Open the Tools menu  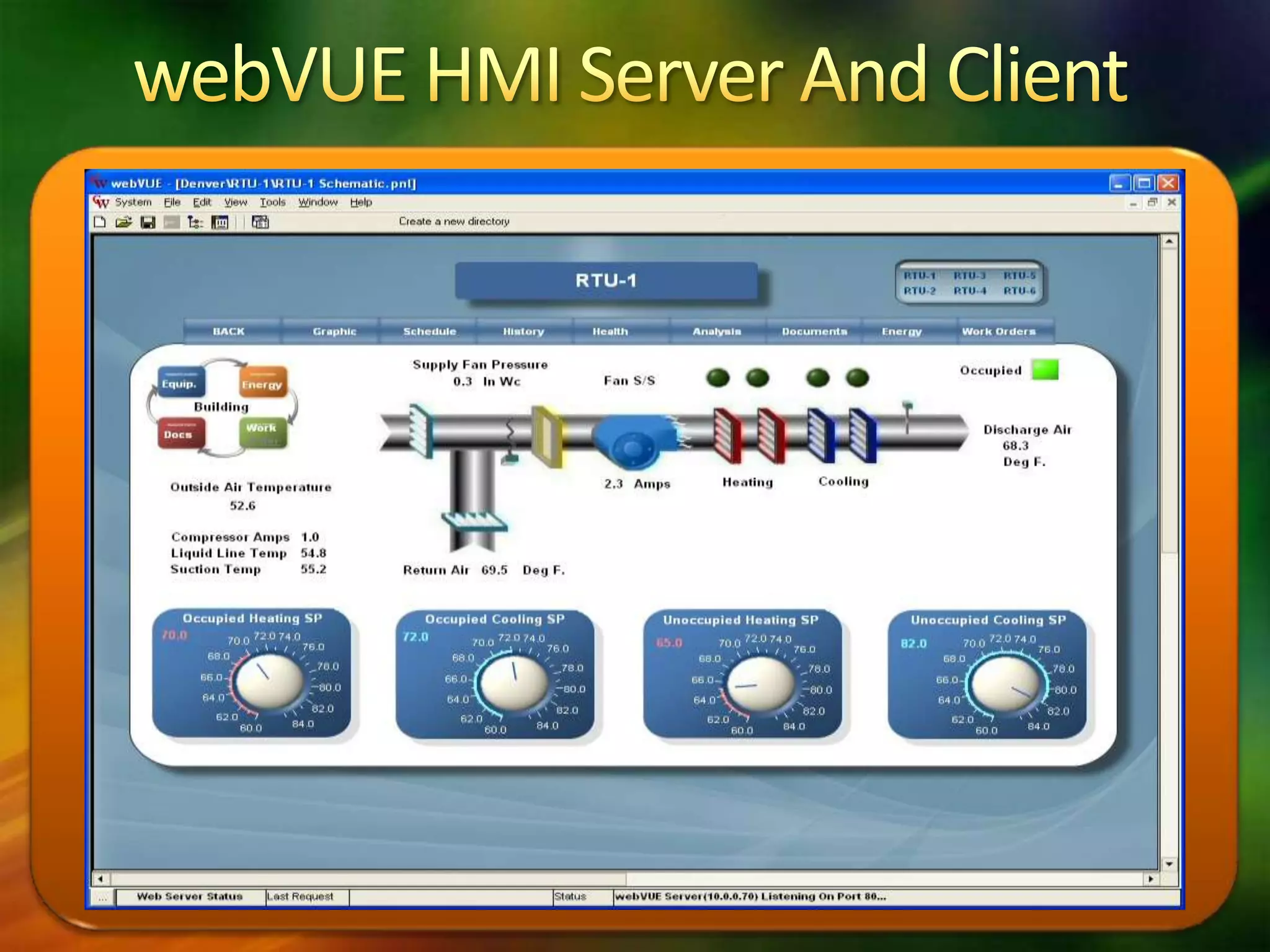point(272,202)
